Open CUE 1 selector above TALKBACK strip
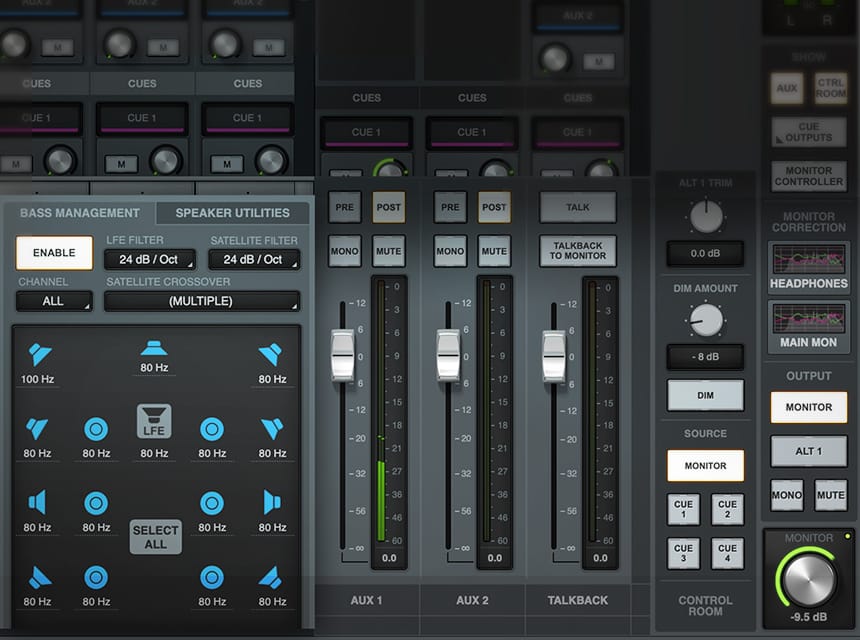Screen dimensions: 860x640 (578, 133)
